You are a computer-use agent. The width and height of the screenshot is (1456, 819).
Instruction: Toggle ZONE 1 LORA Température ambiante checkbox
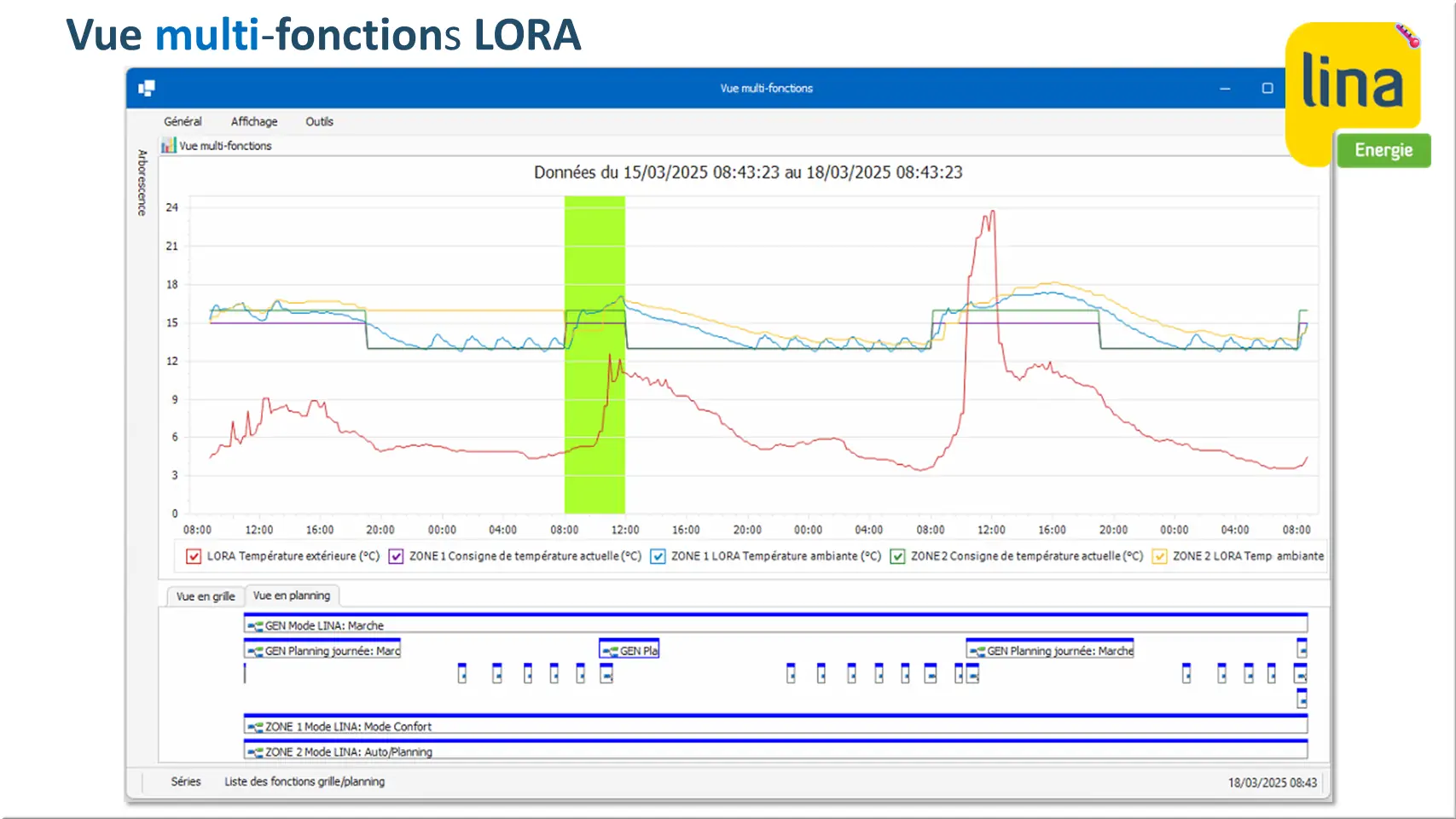(x=658, y=556)
